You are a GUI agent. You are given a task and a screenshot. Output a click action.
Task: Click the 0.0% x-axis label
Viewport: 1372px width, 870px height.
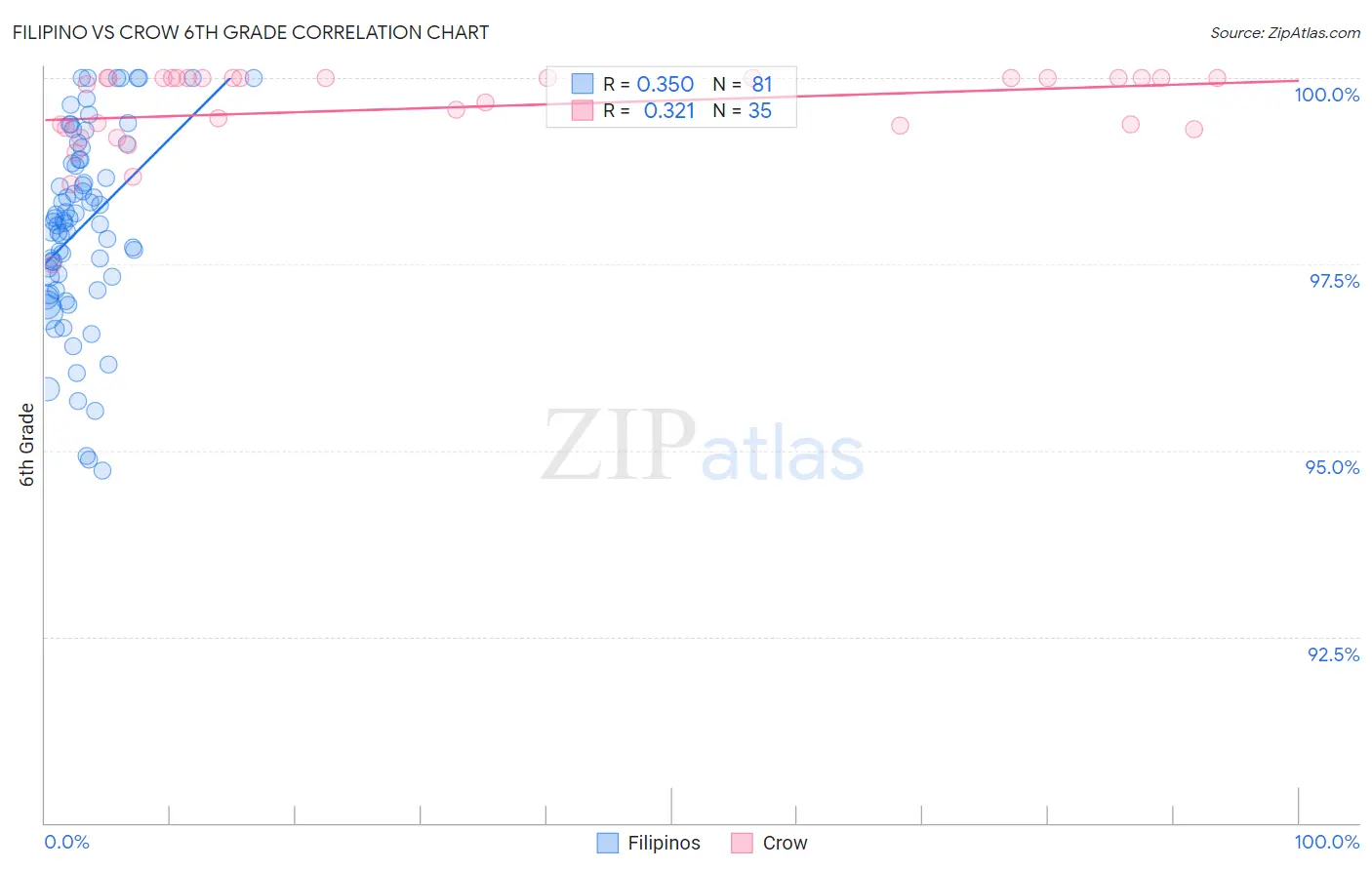[x=66, y=842]
